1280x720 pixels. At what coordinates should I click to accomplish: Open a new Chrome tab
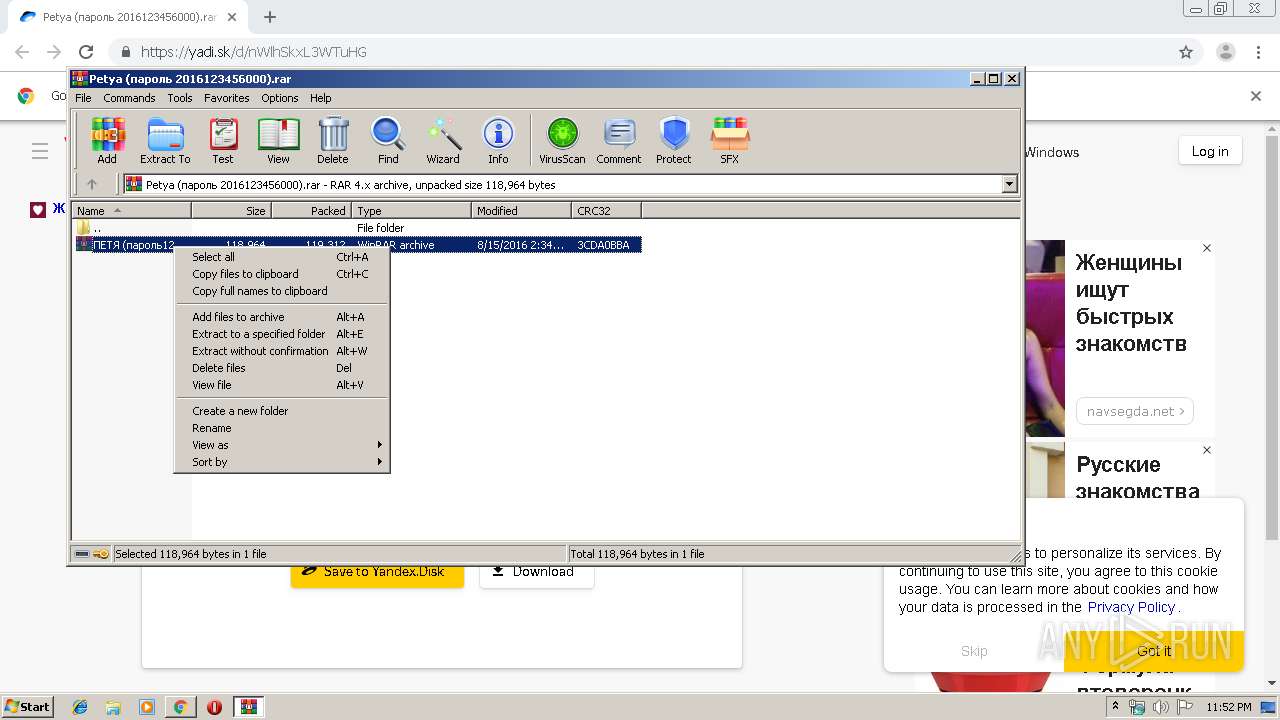270,17
